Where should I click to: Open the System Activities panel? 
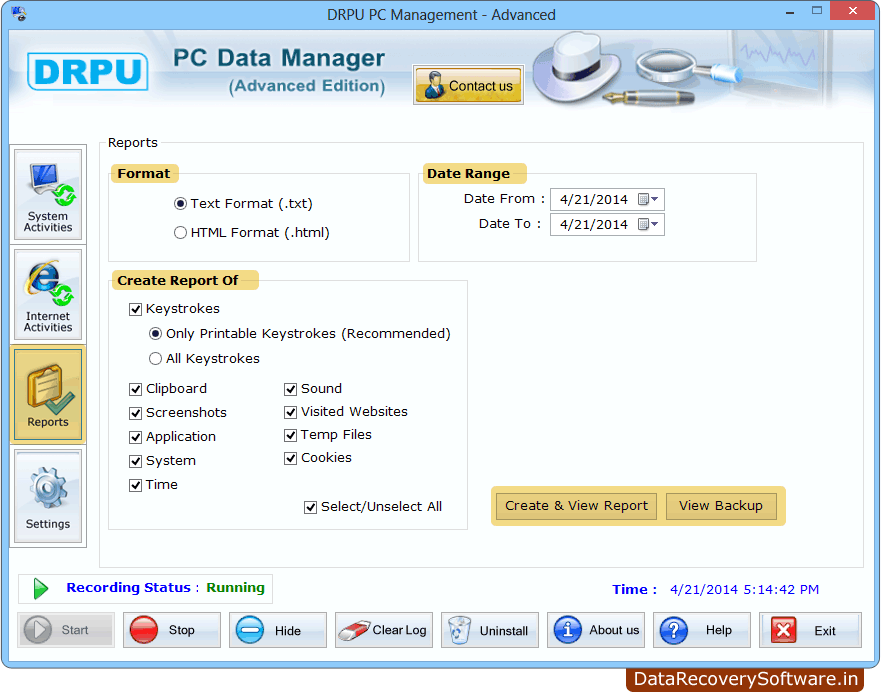48,194
